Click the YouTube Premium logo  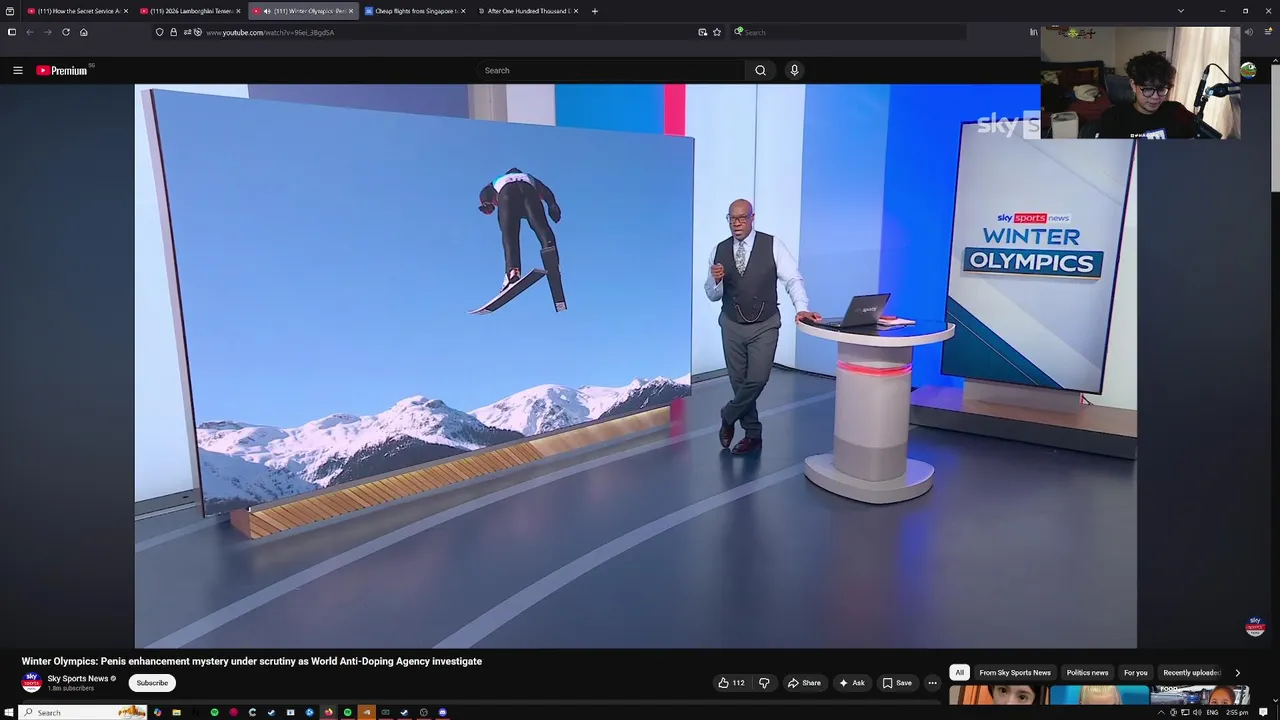click(62, 70)
